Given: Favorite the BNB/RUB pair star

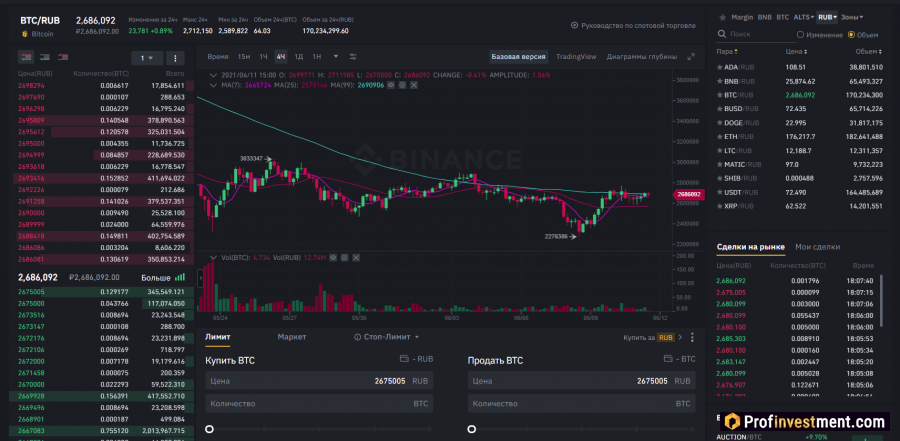Looking at the screenshot, I should pos(720,81).
